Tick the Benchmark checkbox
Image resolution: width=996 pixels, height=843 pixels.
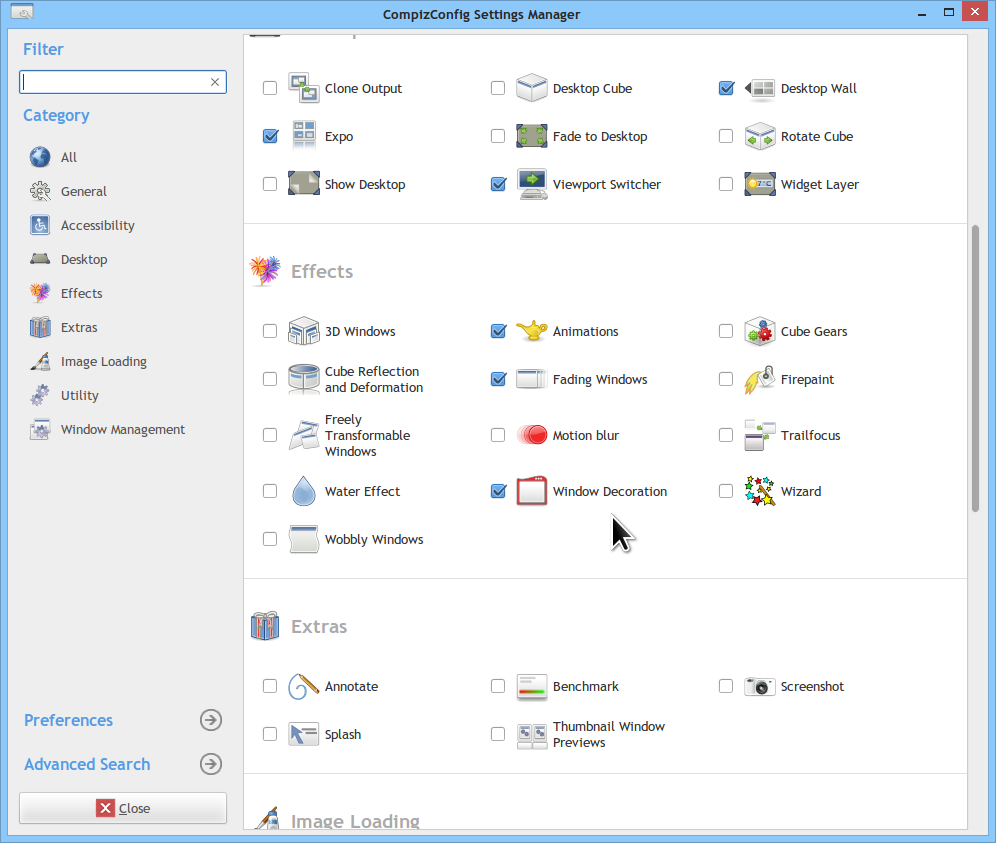coord(498,686)
